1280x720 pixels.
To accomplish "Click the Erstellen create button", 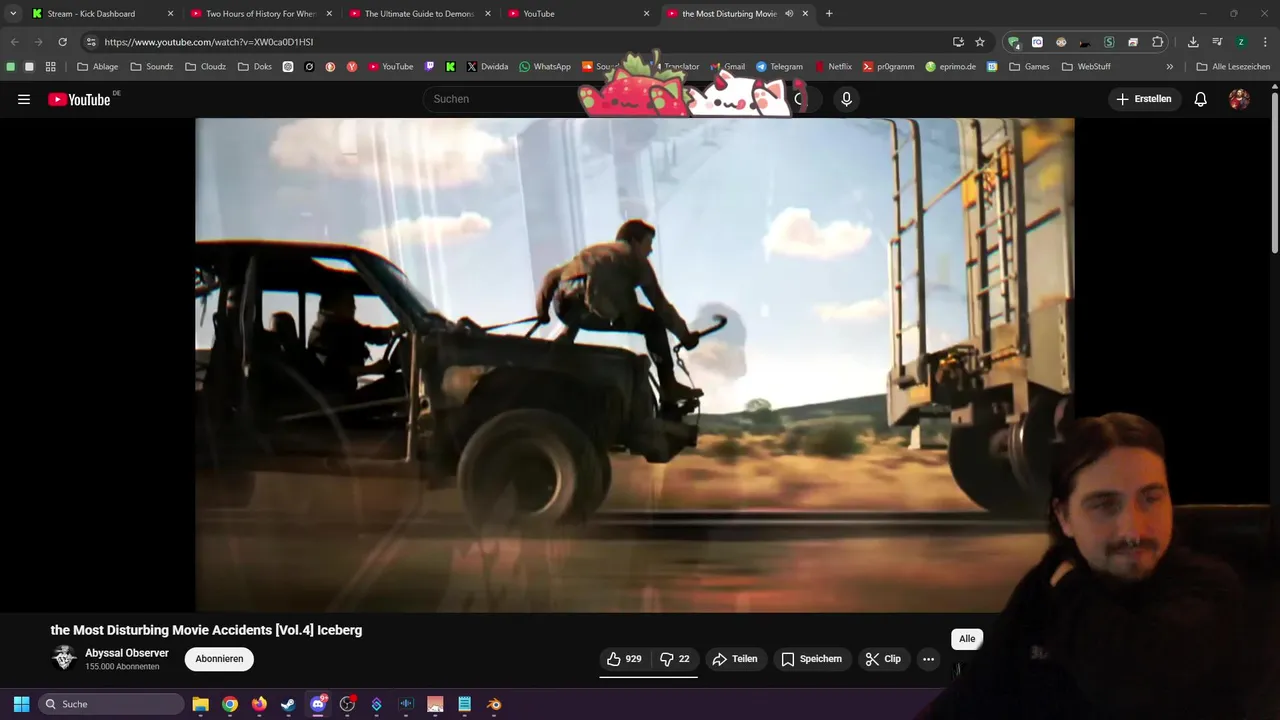I will [x=1144, y=99].
